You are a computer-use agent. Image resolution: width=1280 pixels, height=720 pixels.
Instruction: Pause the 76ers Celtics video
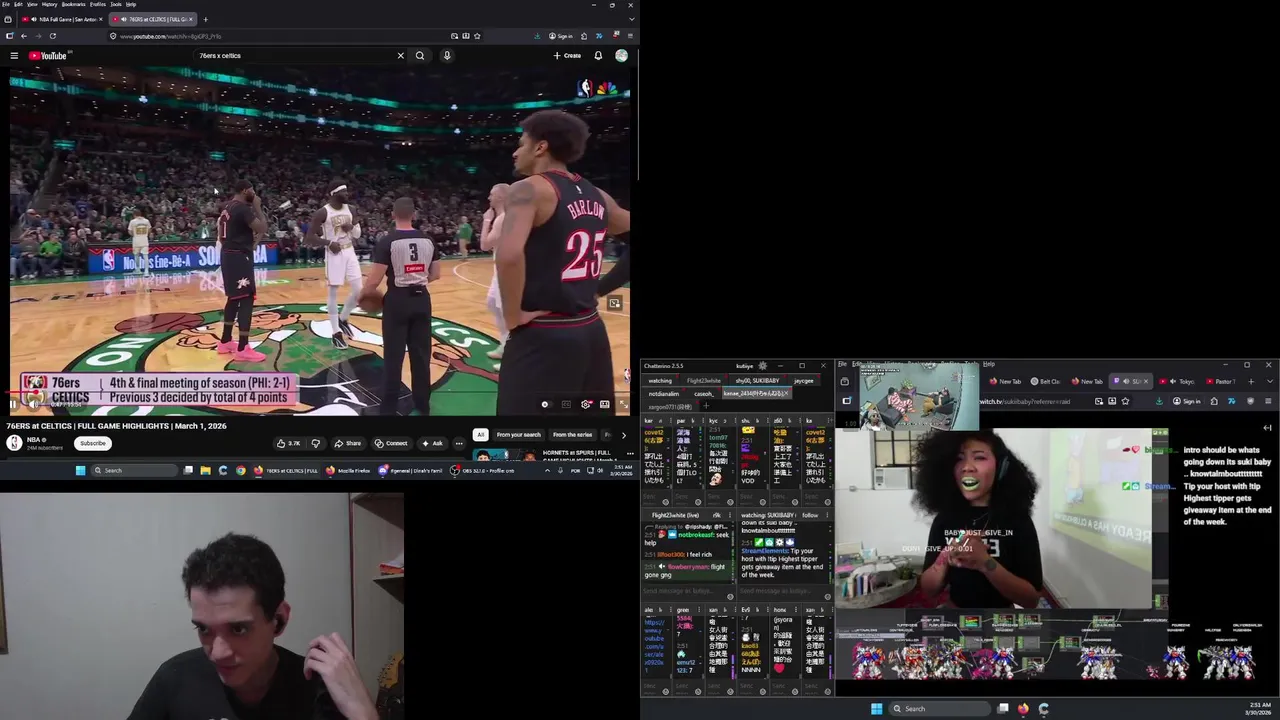(x=13, y=404)
